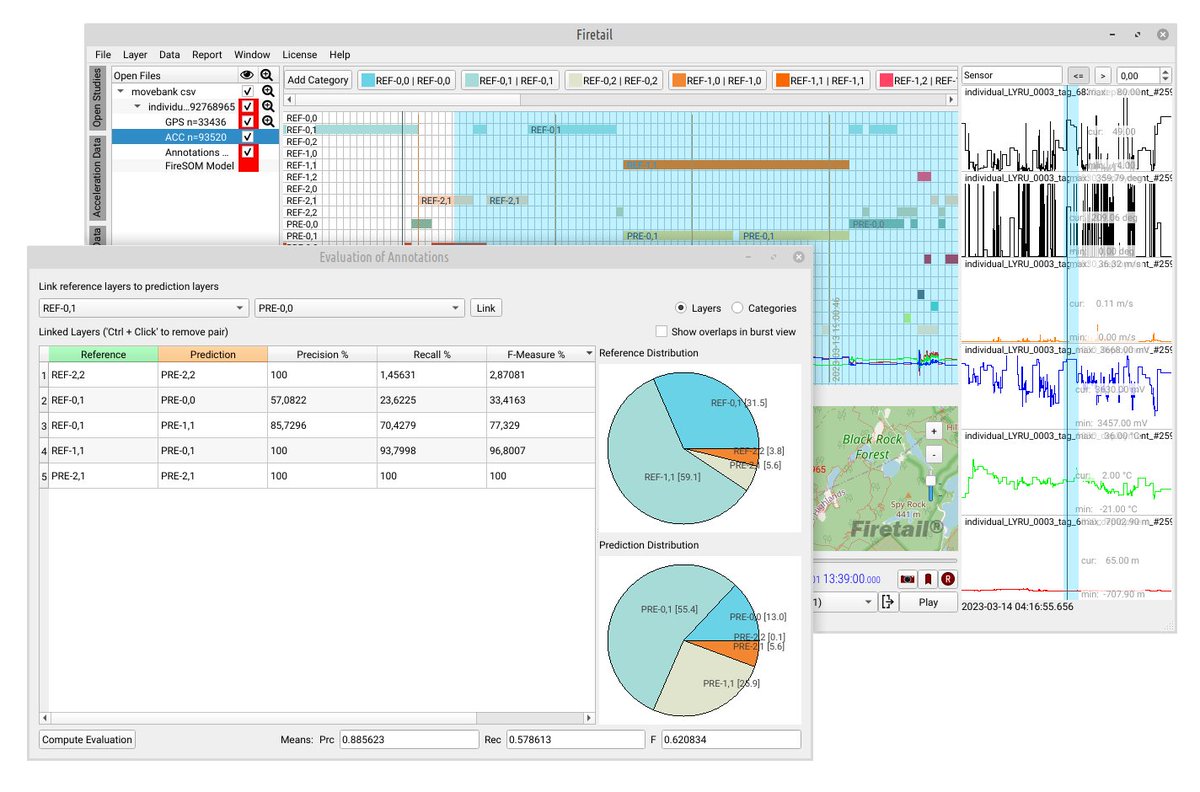Select the Categories radio button
Image resolution: width=1200 pixels, height=792 pixels.
[738, 308]
